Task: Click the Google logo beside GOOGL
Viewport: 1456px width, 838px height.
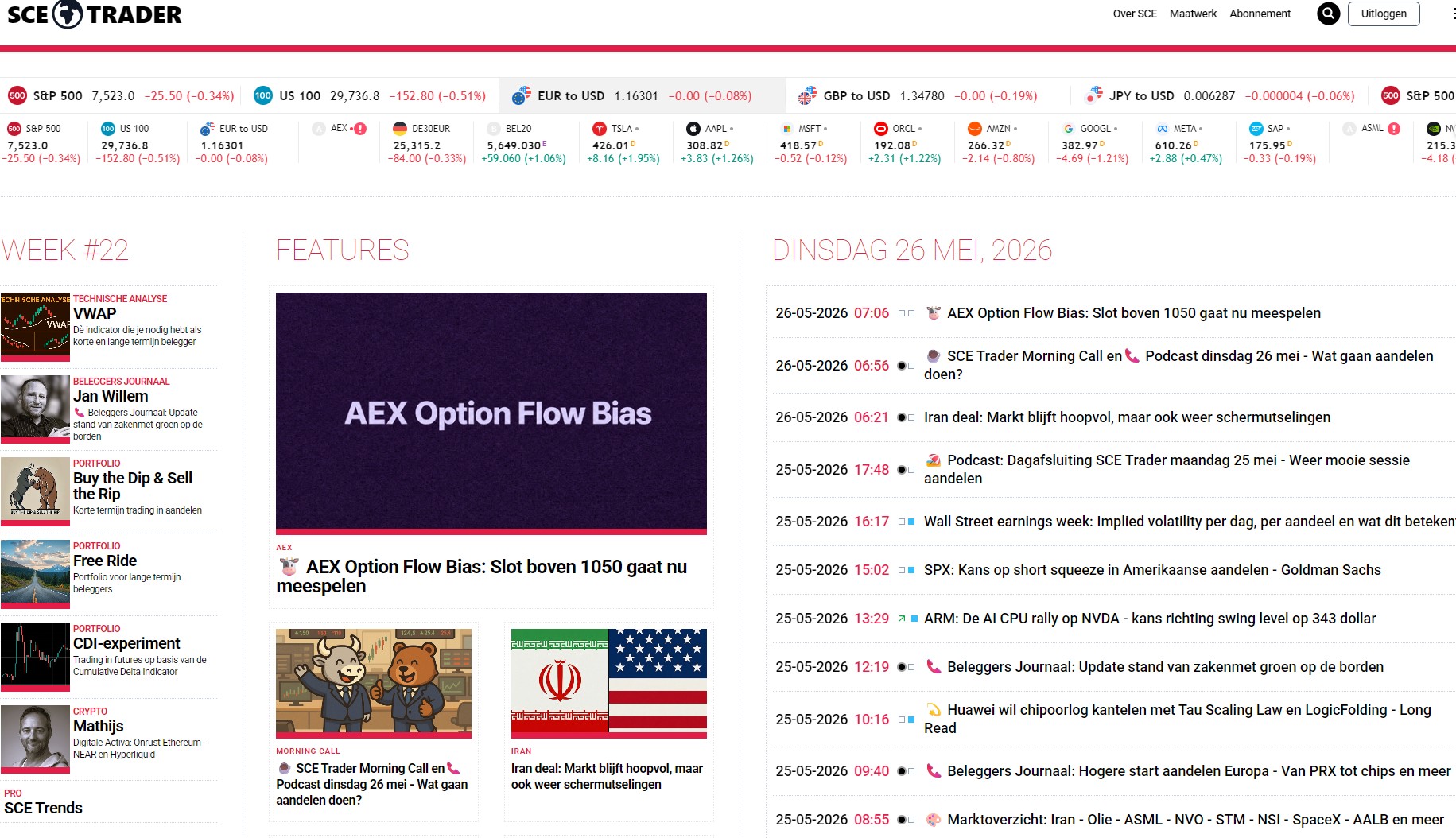Action: coord(1069,129)
